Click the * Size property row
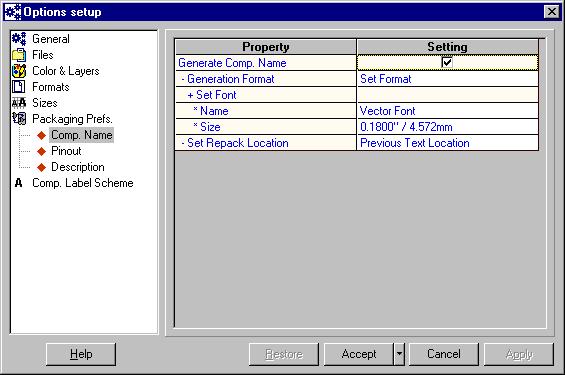The width and height of the screenshot is (565, 375). click(266, 127)
